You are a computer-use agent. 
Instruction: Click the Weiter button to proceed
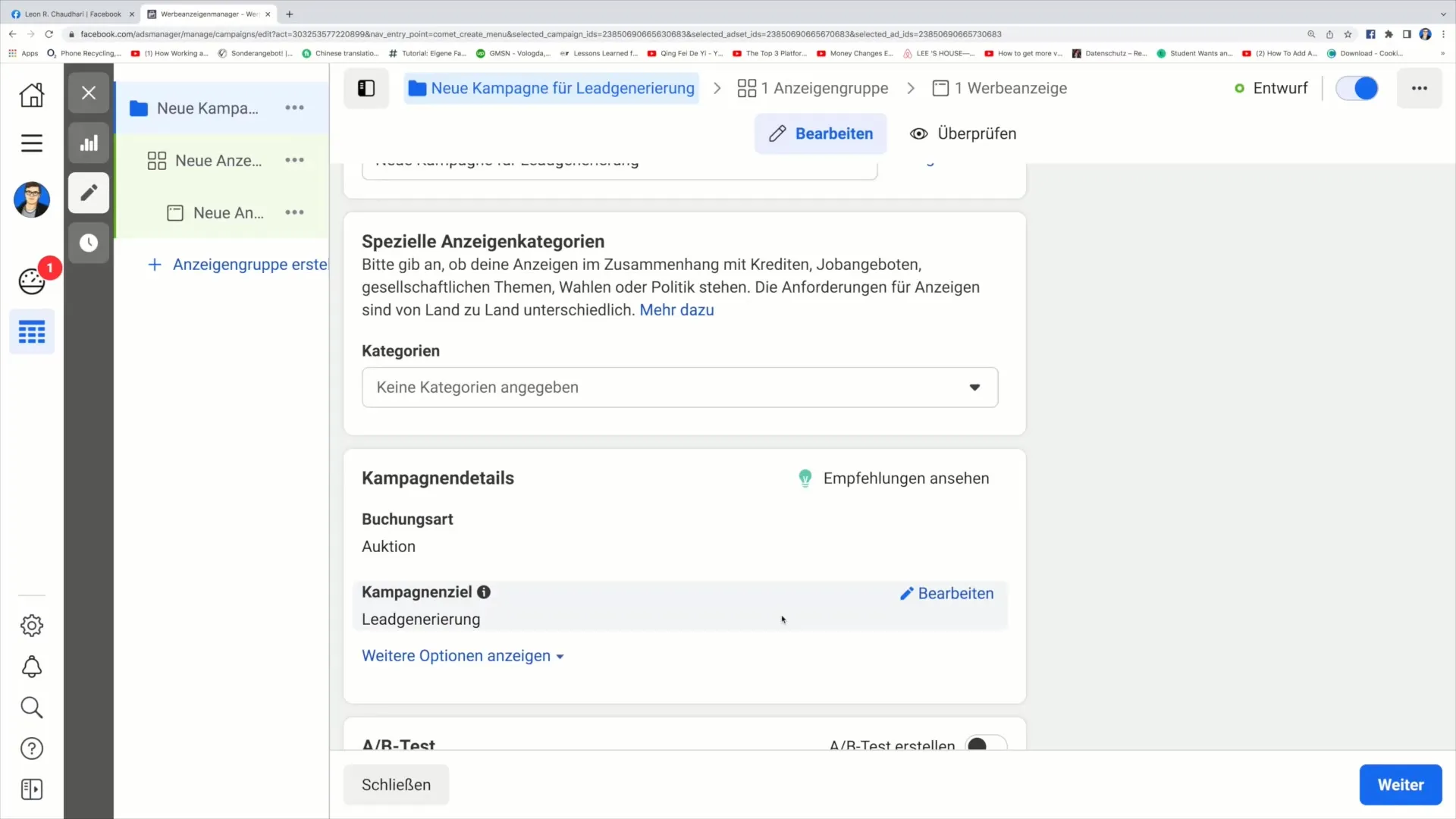click(1399, 784)
